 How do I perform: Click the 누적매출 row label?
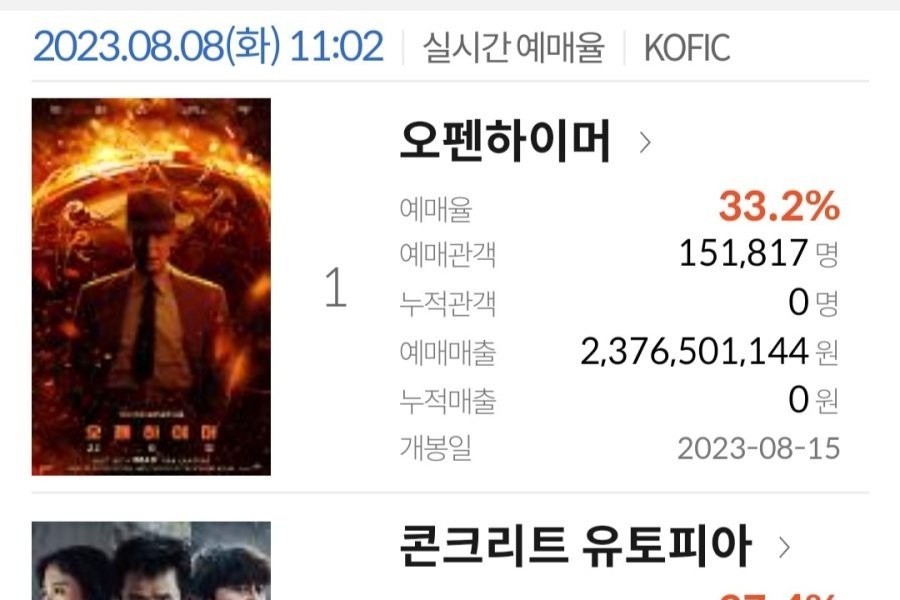[x=448, y=401]
